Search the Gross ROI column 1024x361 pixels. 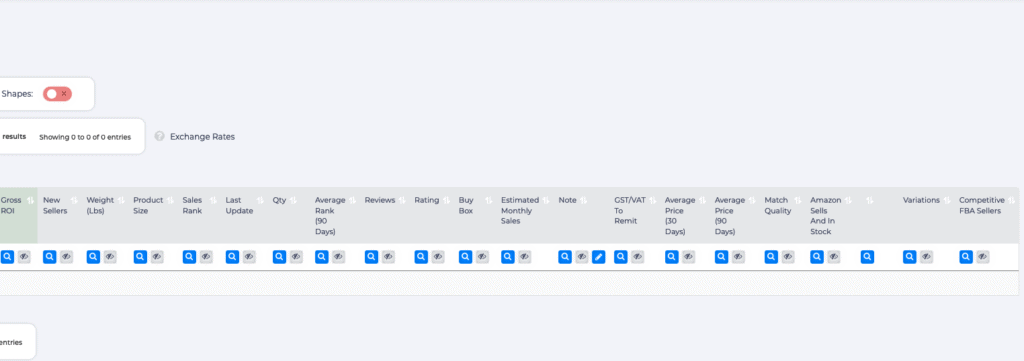click(7, 257)
